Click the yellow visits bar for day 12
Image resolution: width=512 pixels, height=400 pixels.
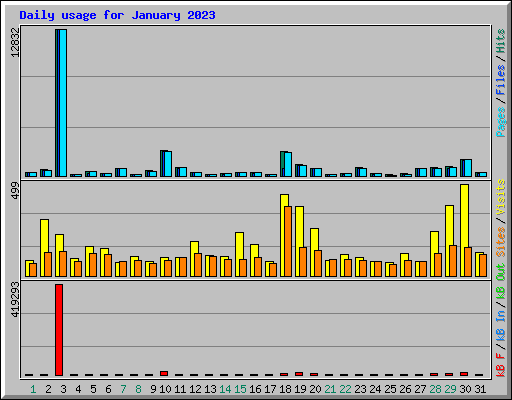pyautogui.click(x=194, y=259)
